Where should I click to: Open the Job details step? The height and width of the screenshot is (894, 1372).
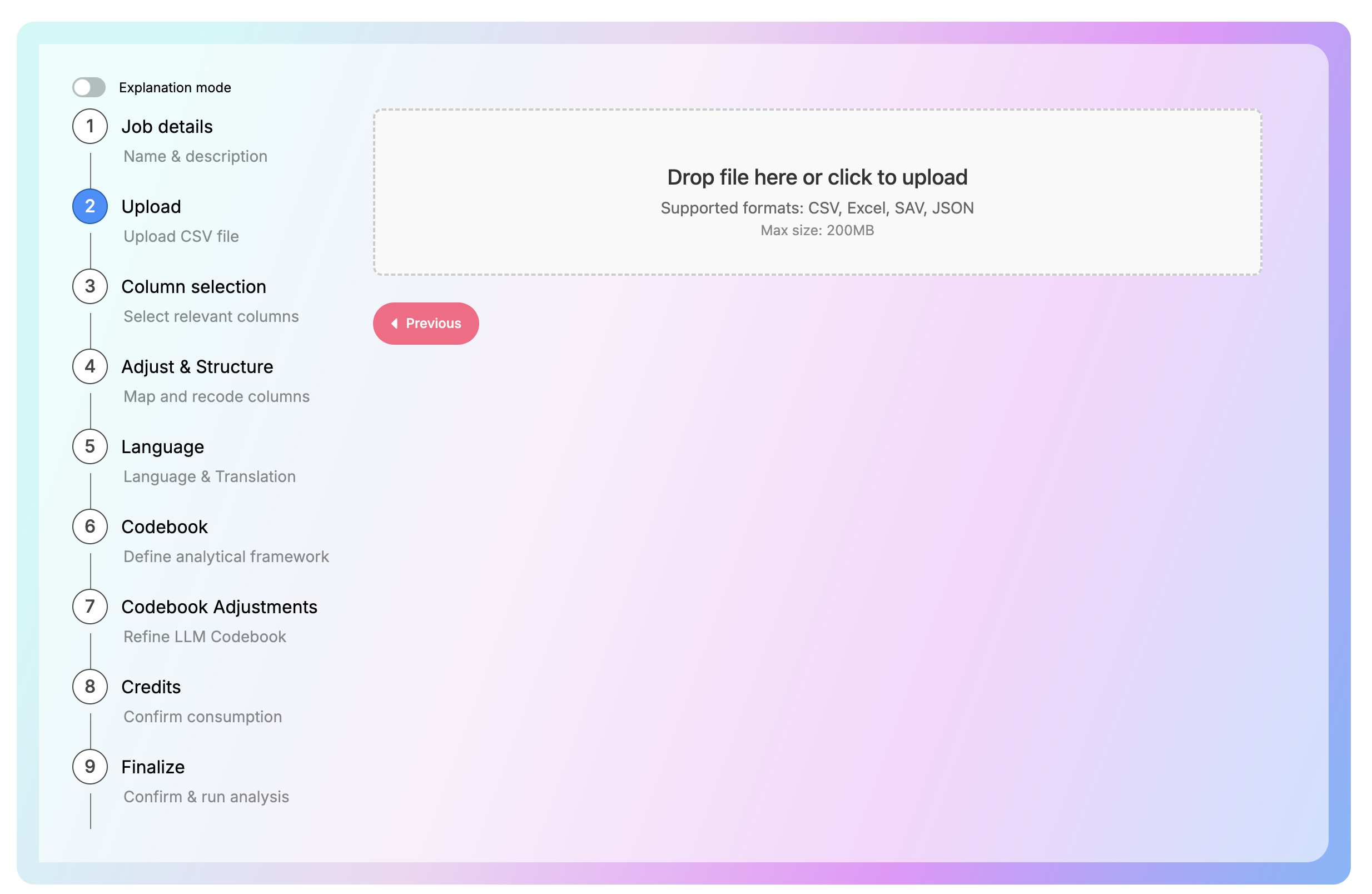(x=167, y=126)
